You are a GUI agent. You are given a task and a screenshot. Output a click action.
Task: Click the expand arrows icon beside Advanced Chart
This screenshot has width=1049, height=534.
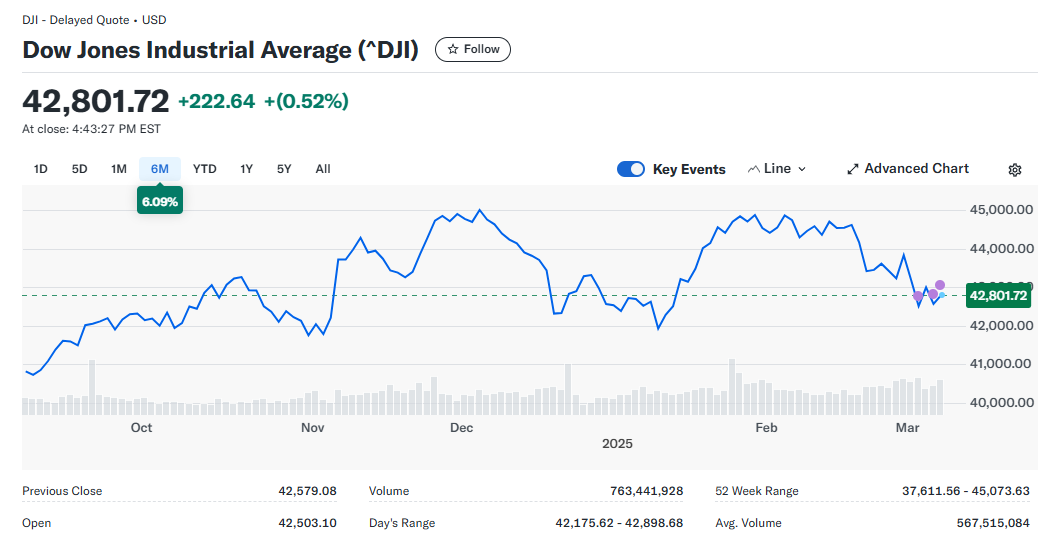852,169
